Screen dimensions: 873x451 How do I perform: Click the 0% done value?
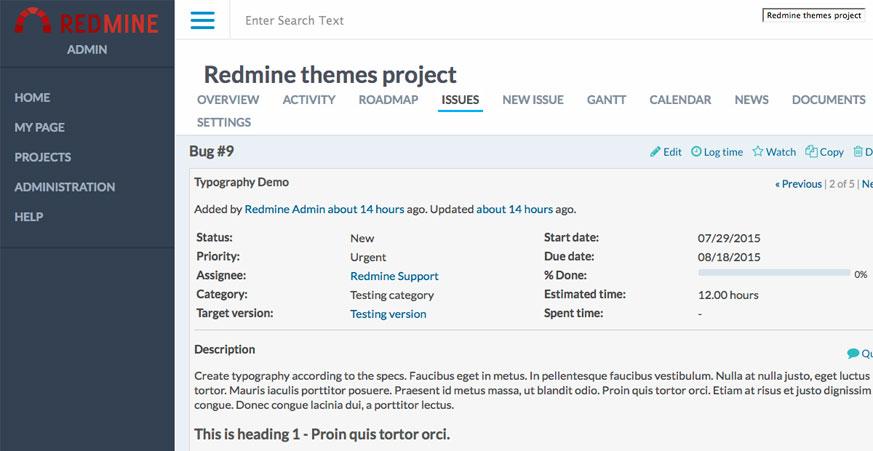coord(860,274)
